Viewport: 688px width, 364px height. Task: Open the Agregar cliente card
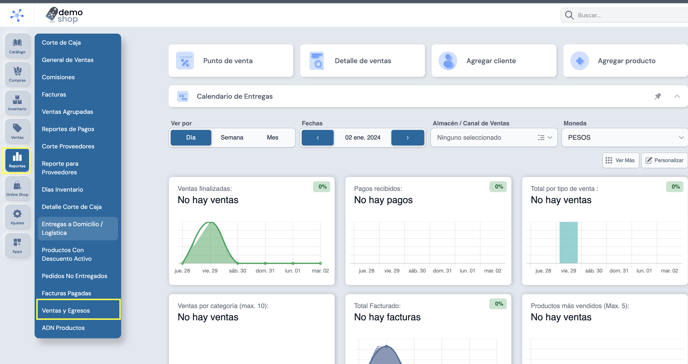494,61
